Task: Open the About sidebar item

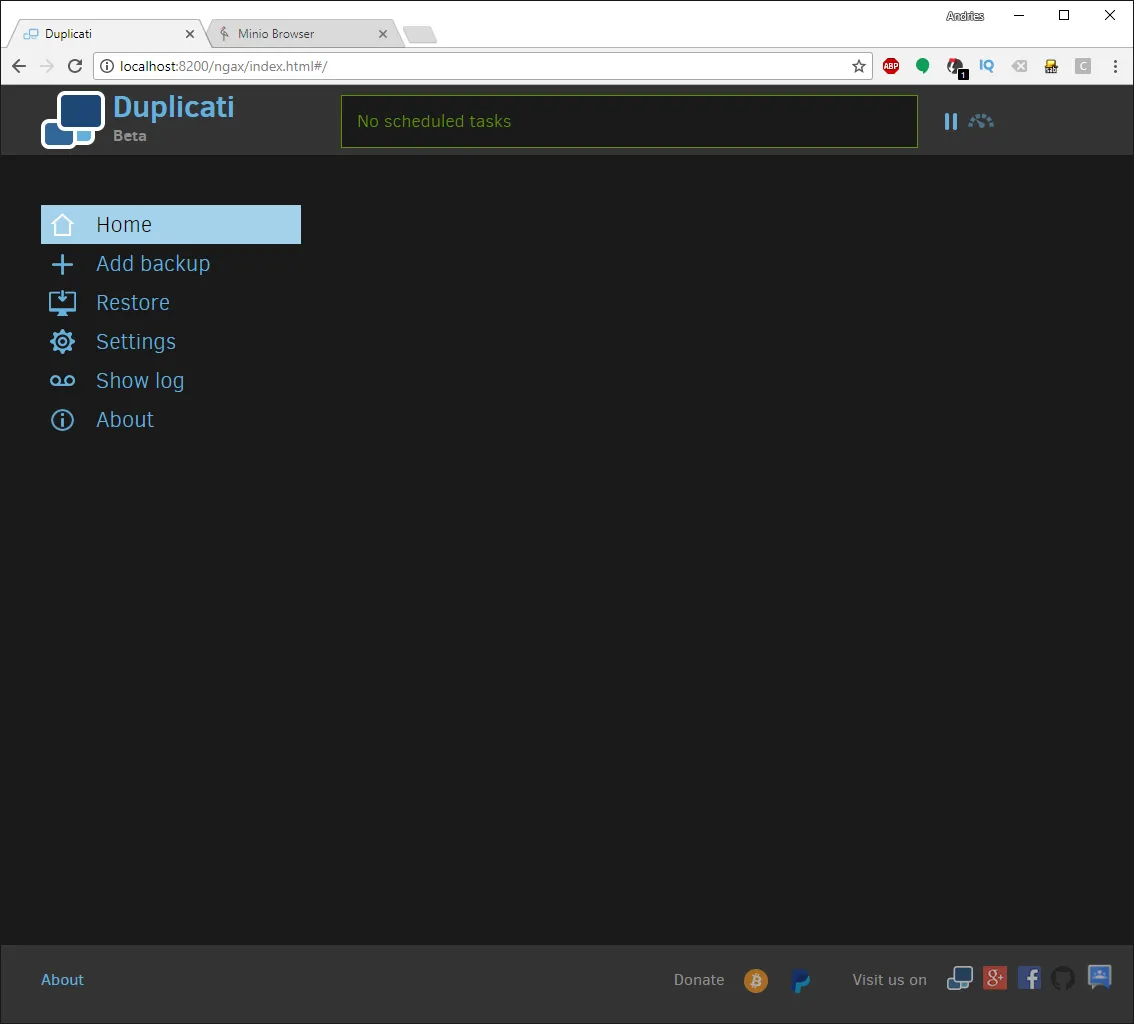Action: 125,420
